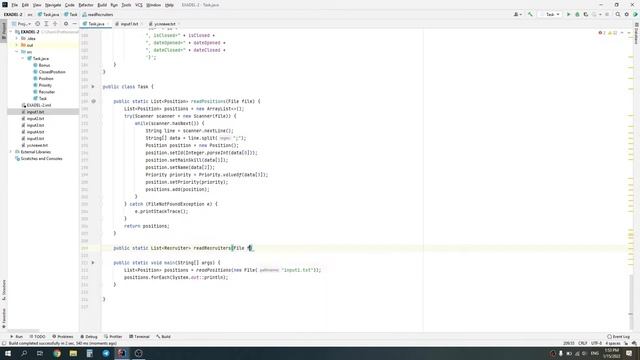Open the Refactor menu
Screen dimensions: 640x360
pyautogui.click(x=86, y=5)
